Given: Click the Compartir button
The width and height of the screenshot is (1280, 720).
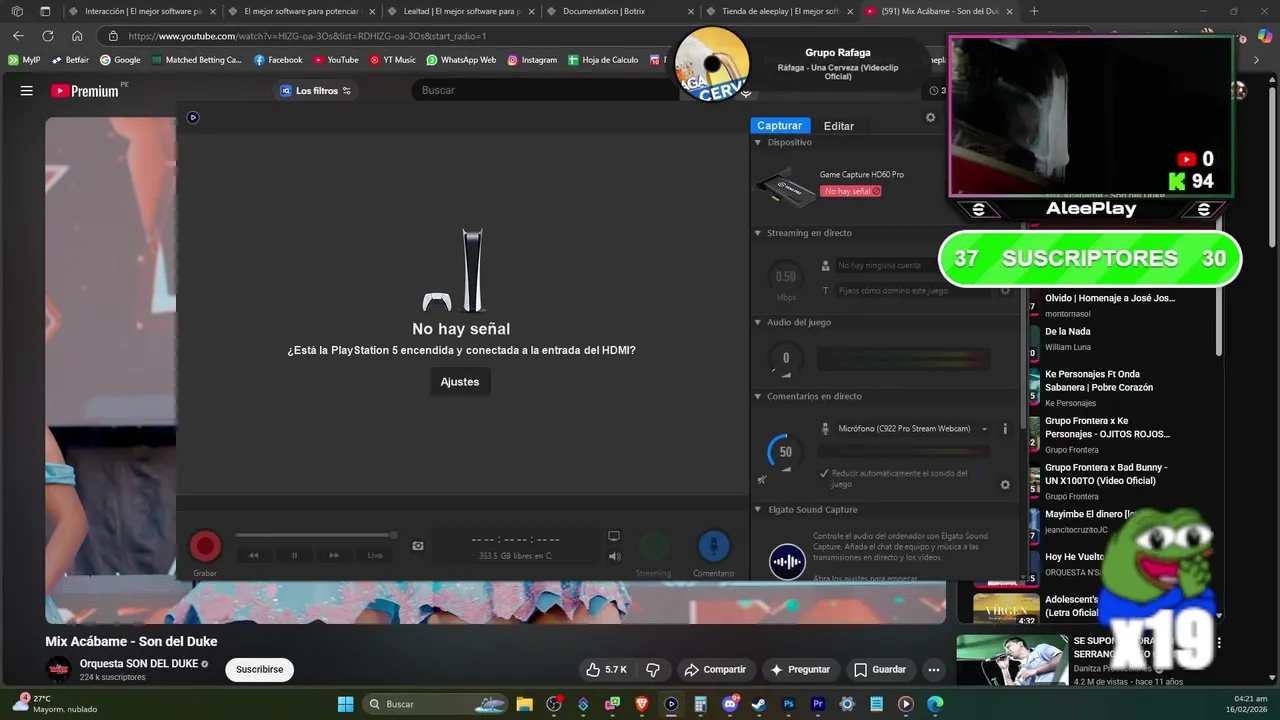Looking at the screenshot, I should [x=715, y=670].
